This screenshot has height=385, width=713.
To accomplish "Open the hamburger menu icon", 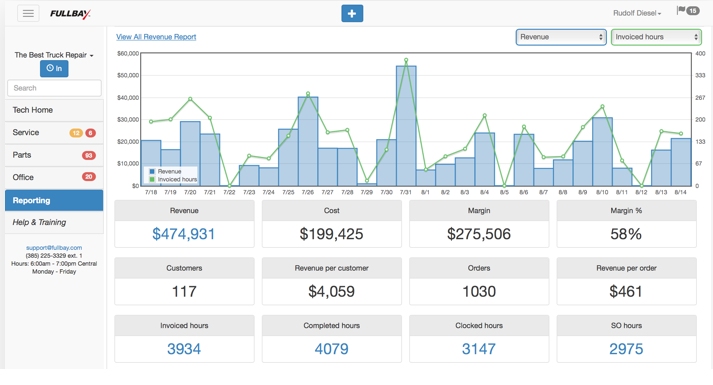I will (x=28, y=13).
